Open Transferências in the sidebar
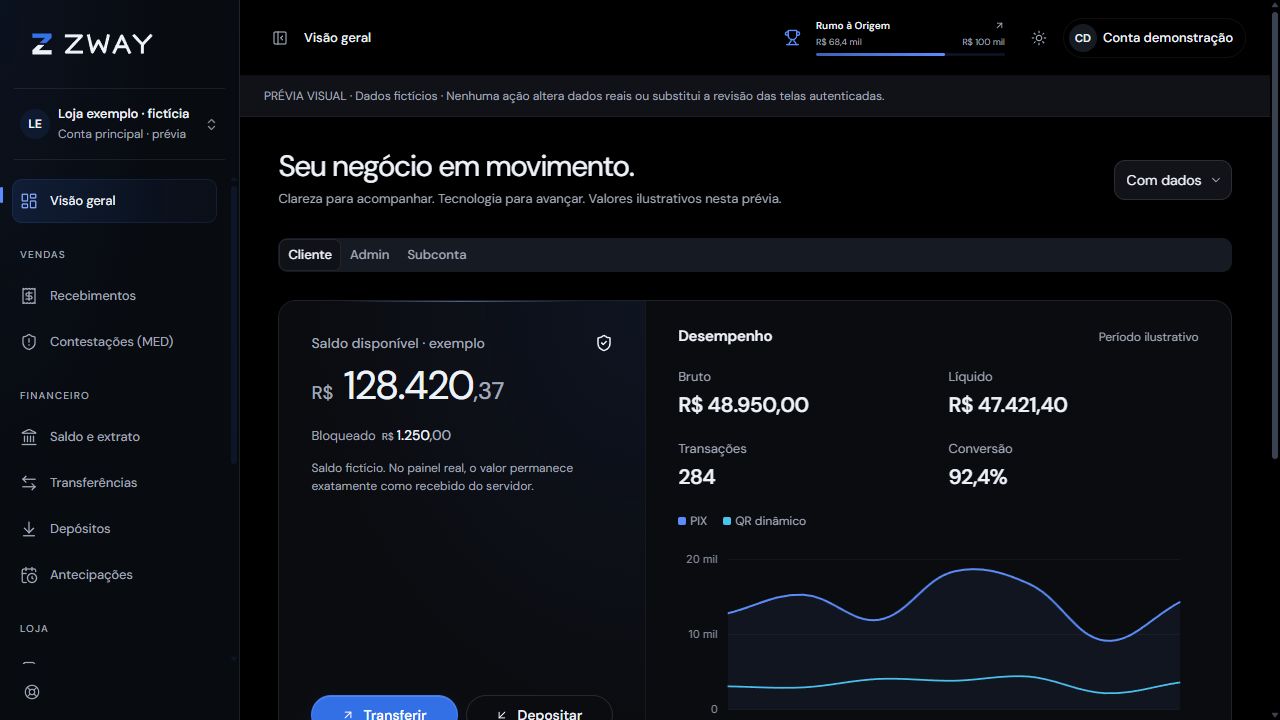Screen dimensions: 1280x720 coord(114,483)
